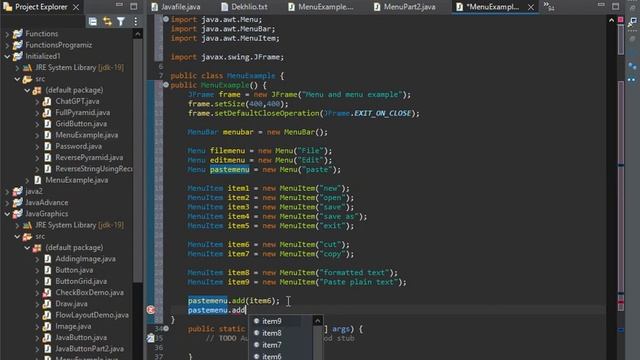Maximize the editor area
Image resolution: width=640 pixels, height=360 pixels.
pyautogui.click(x=616, y=6)
